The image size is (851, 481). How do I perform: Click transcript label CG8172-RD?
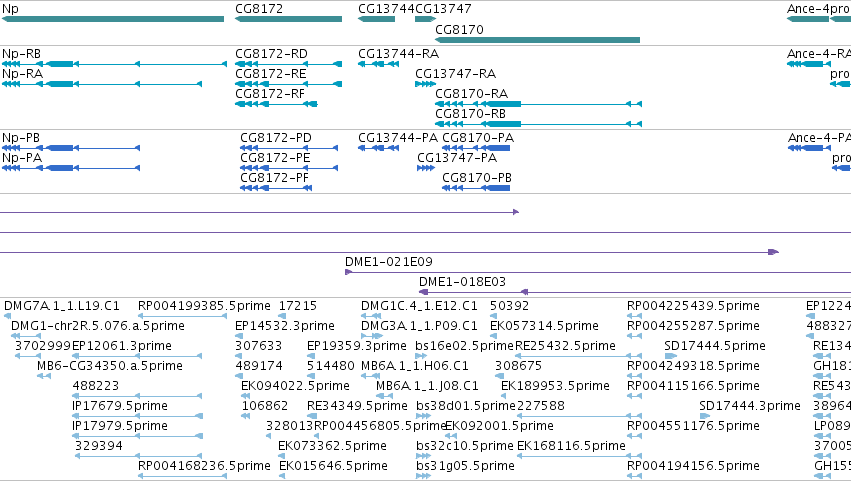click(x=271, y=54)
